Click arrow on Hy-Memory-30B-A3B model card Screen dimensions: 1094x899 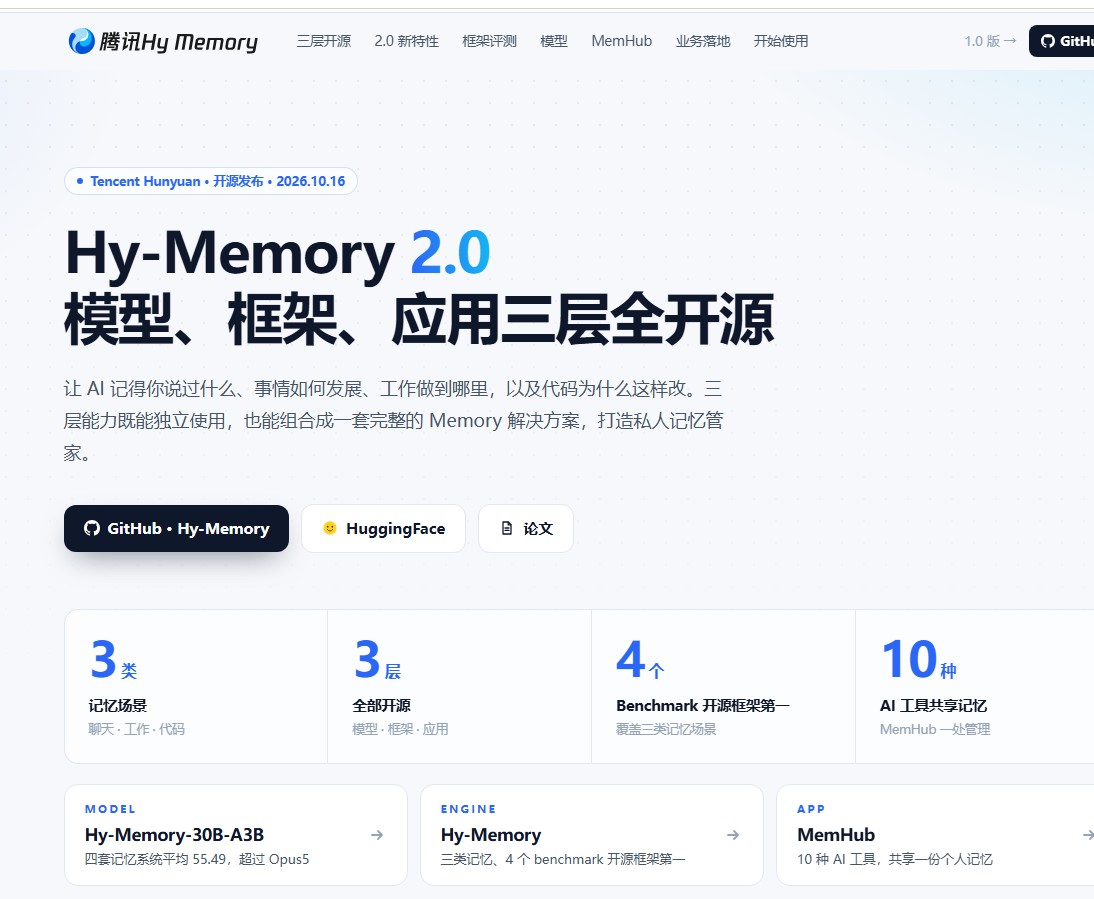(x=377, y=835)
